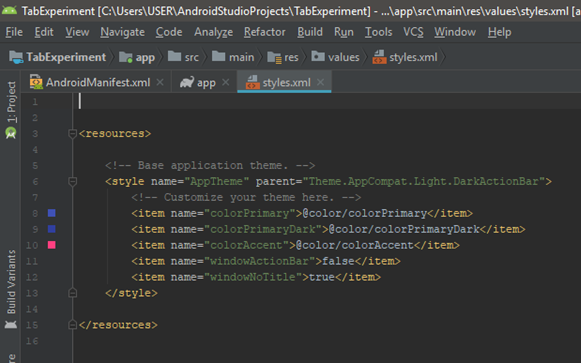Open the Window menu
581x363 pixels.
455,32
